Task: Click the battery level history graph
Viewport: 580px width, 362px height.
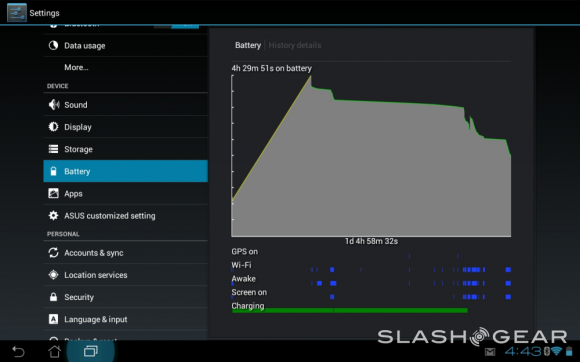Action: (x=371, y=156)
